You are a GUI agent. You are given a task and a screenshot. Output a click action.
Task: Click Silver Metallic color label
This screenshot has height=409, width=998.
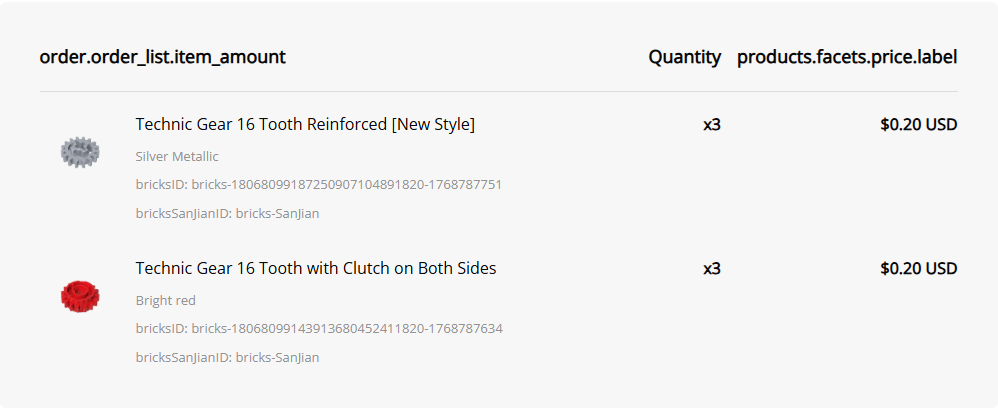(x=177, y=157)
